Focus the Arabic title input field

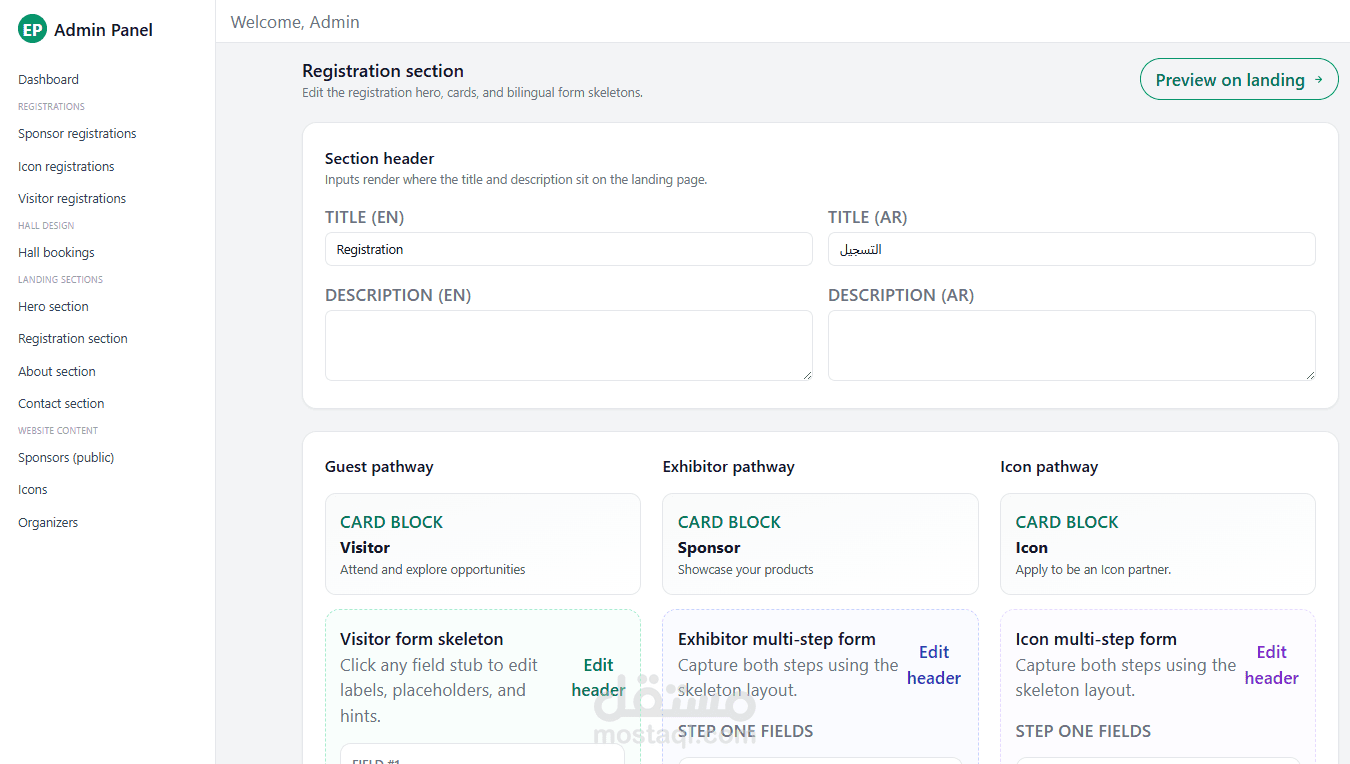[1071, 249]
